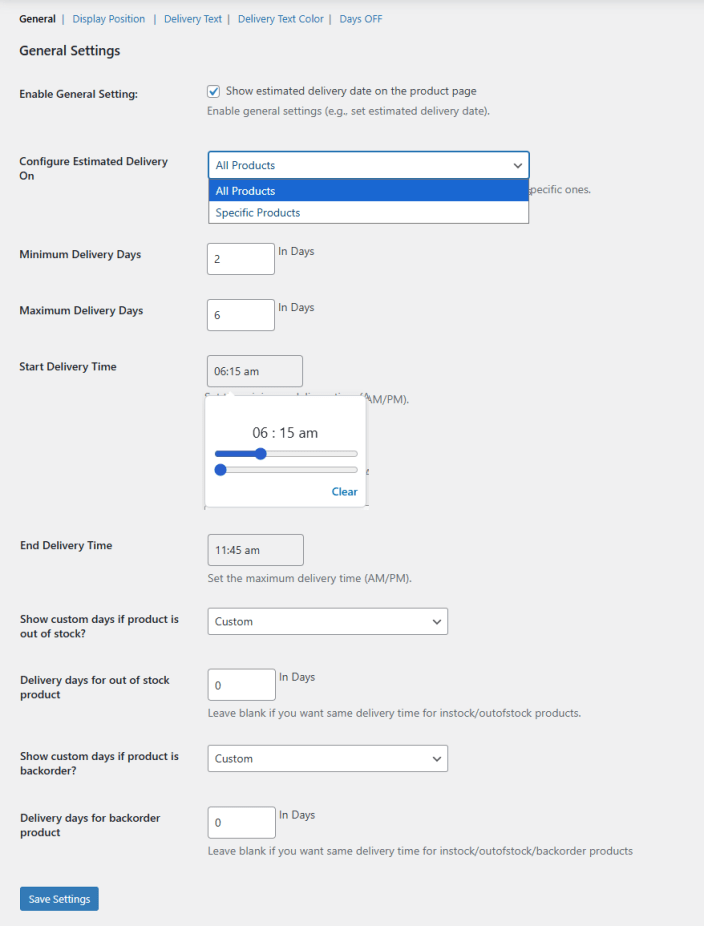704x926 pixels.
Task: Click the Minimum Delivery Days input field
Action: tap(240, 258)
